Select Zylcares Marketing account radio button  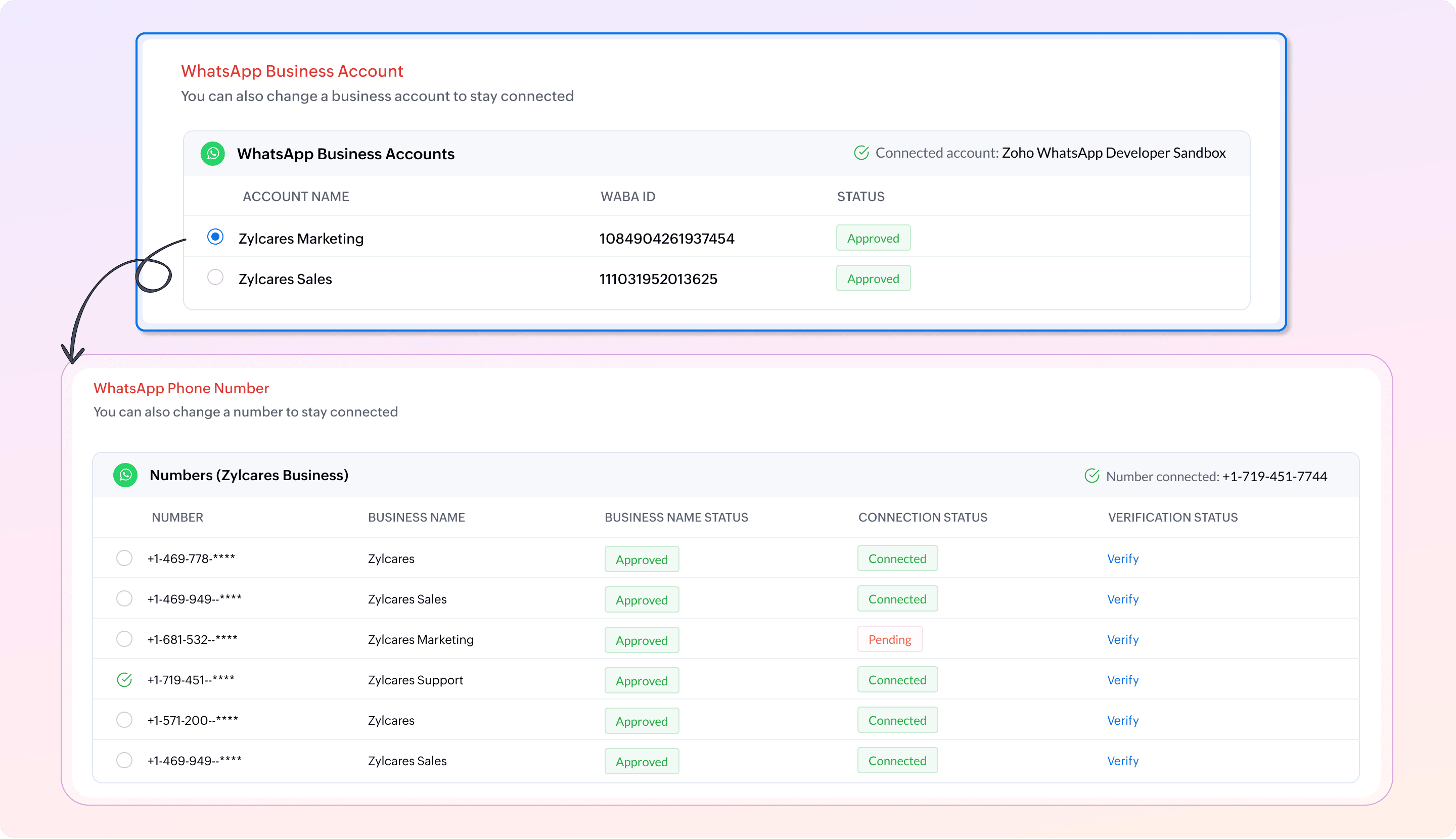click(215, 237)
